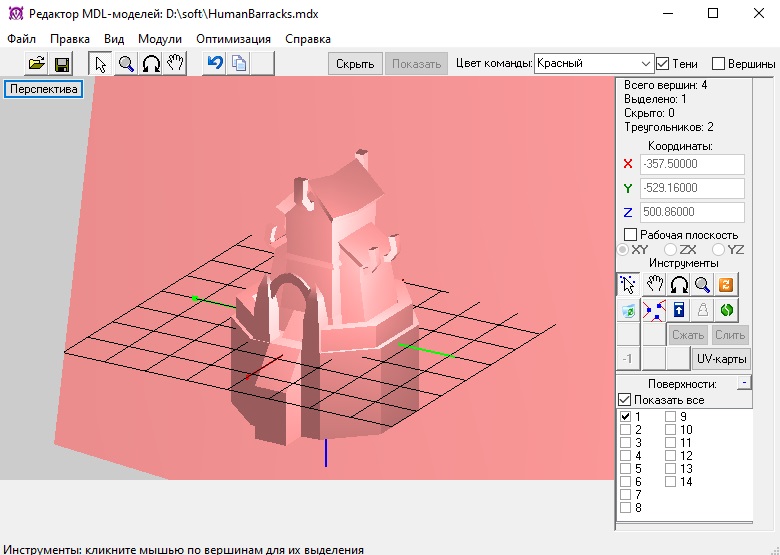The image size is (780, 555).
Task: Click the green circular arrows icon
Action: click(x=727, y=309)
